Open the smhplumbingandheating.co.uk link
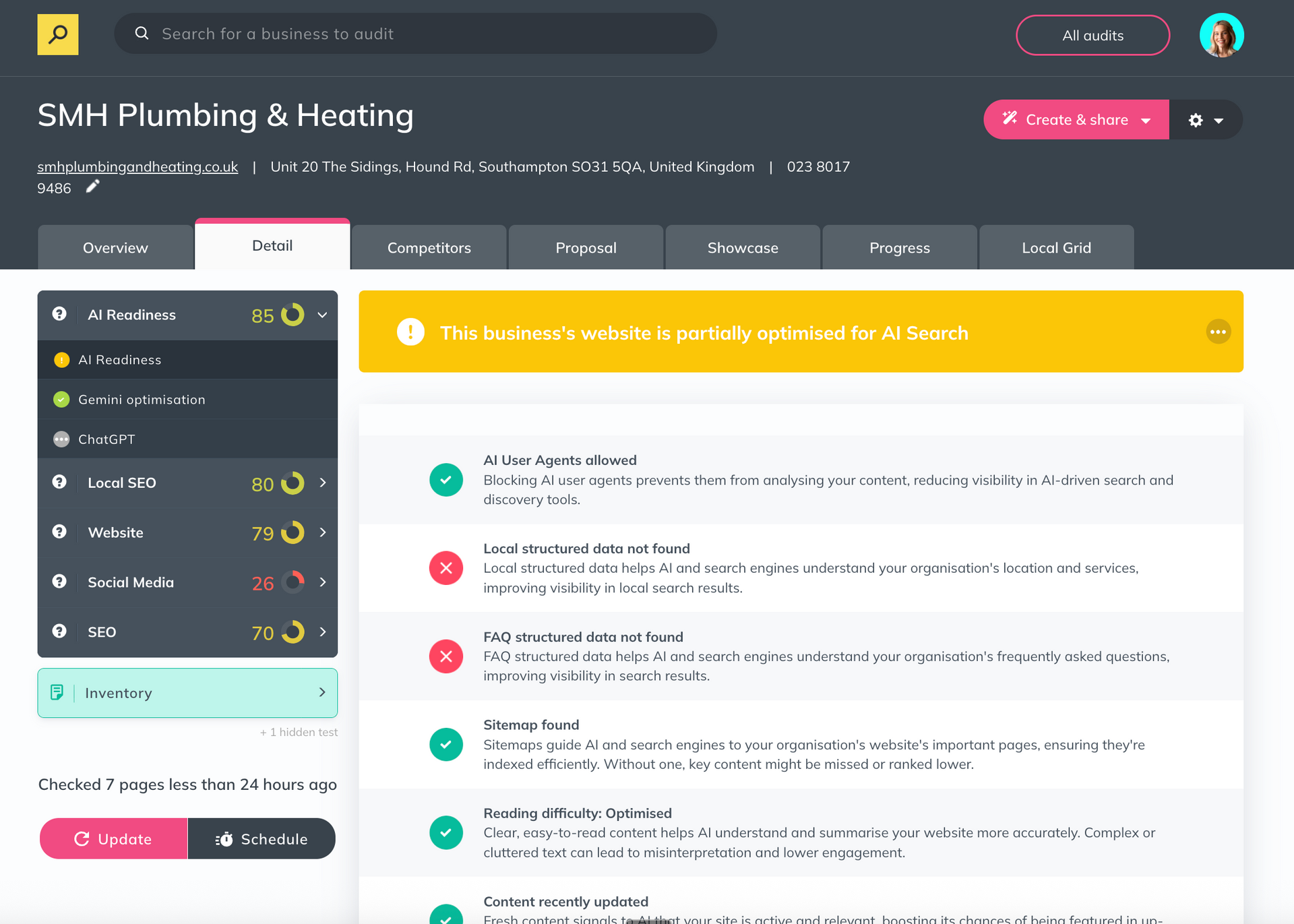This screenshot has width=1294, height=924. pyautogui.click(x=137, y=166)
